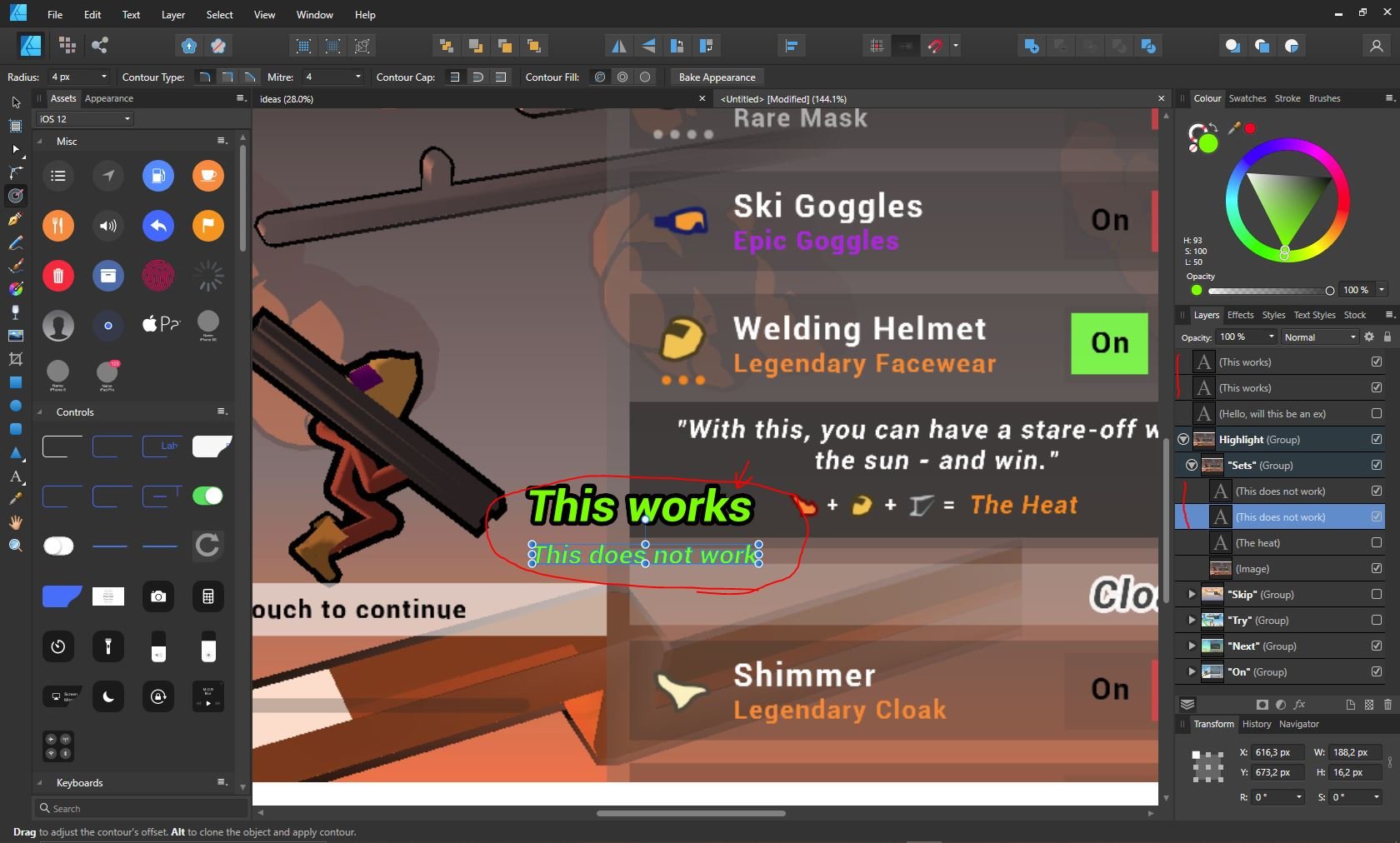Image resolution: width=1400 pixels, height=843 pixels.
Task: Switch to the History panel
Action: coord(1256,724)
